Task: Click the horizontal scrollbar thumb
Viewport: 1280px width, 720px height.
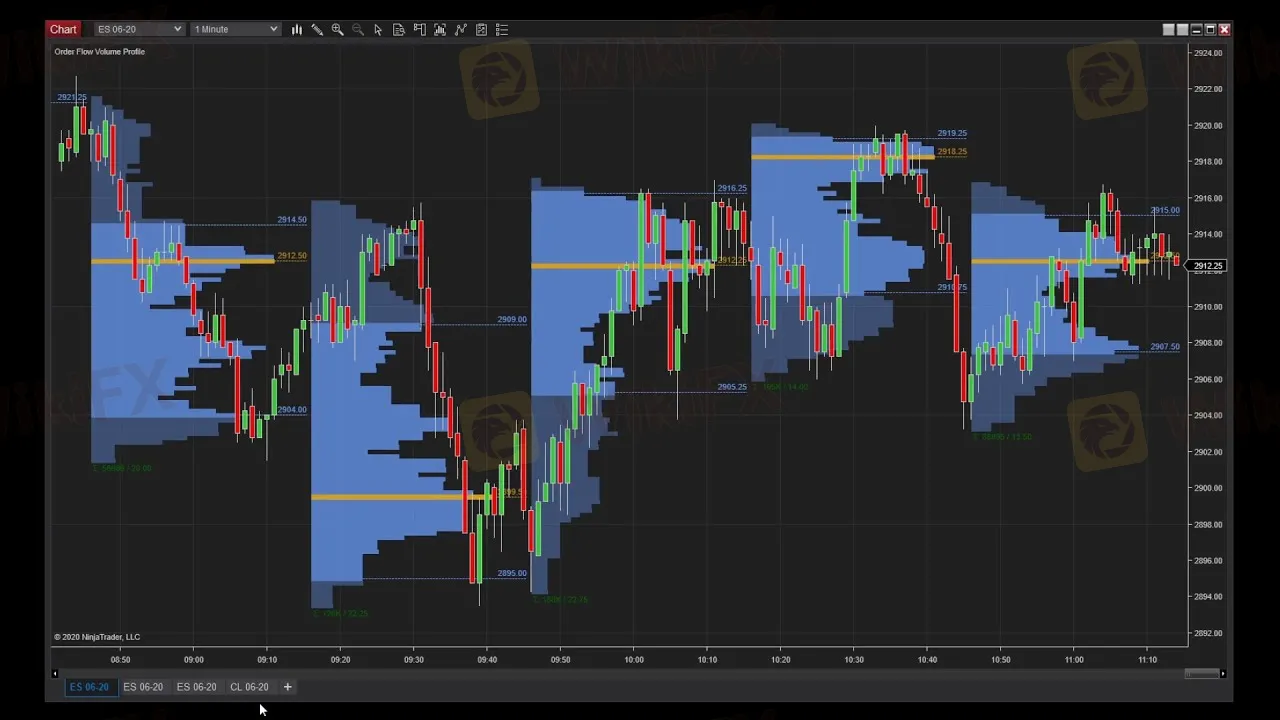Action: [1202, 674]
